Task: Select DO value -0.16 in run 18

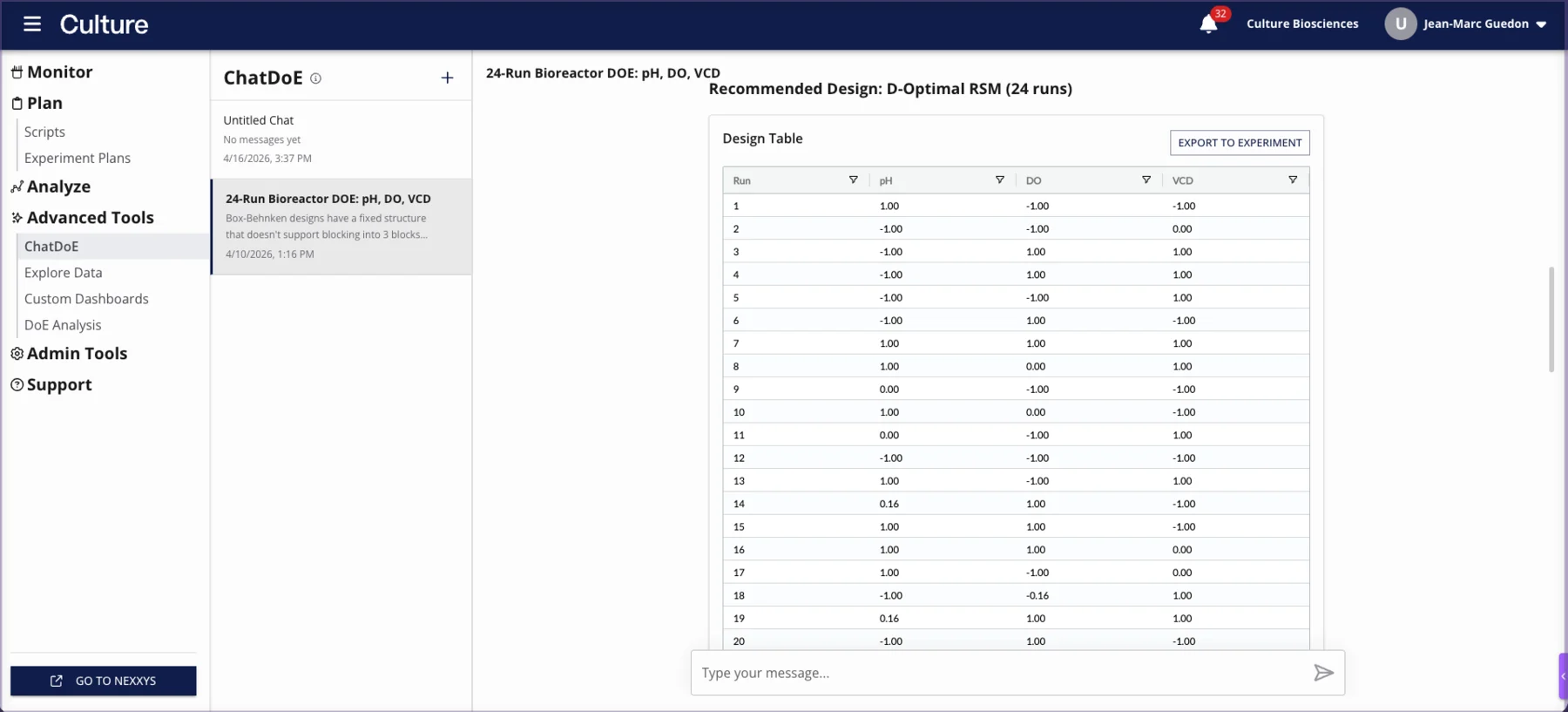Action: (x=1037, y=596)
